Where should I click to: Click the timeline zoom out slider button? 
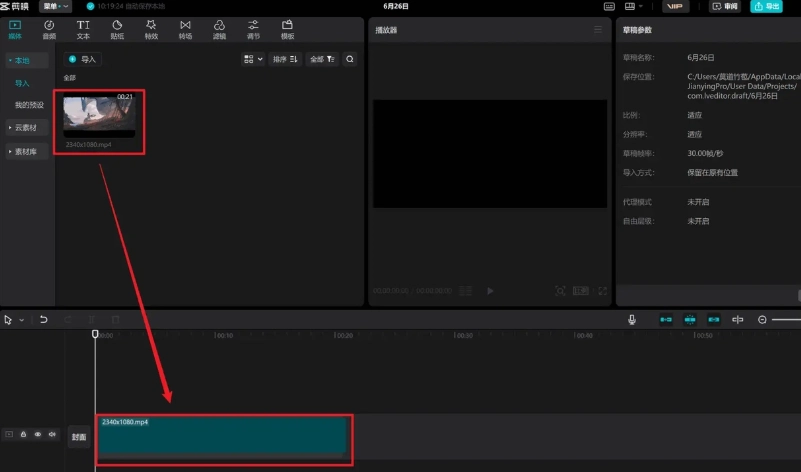pyautogui.click(x=763, y=320)
